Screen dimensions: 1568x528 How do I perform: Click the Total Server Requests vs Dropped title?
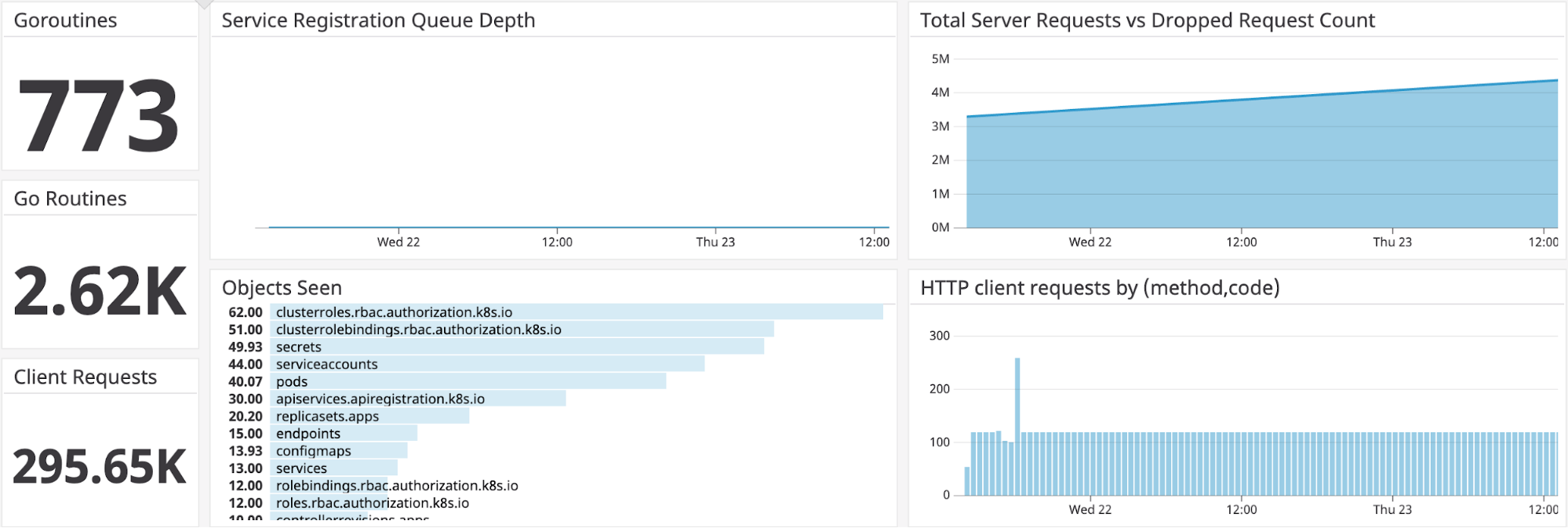[x=1147, y=20]
